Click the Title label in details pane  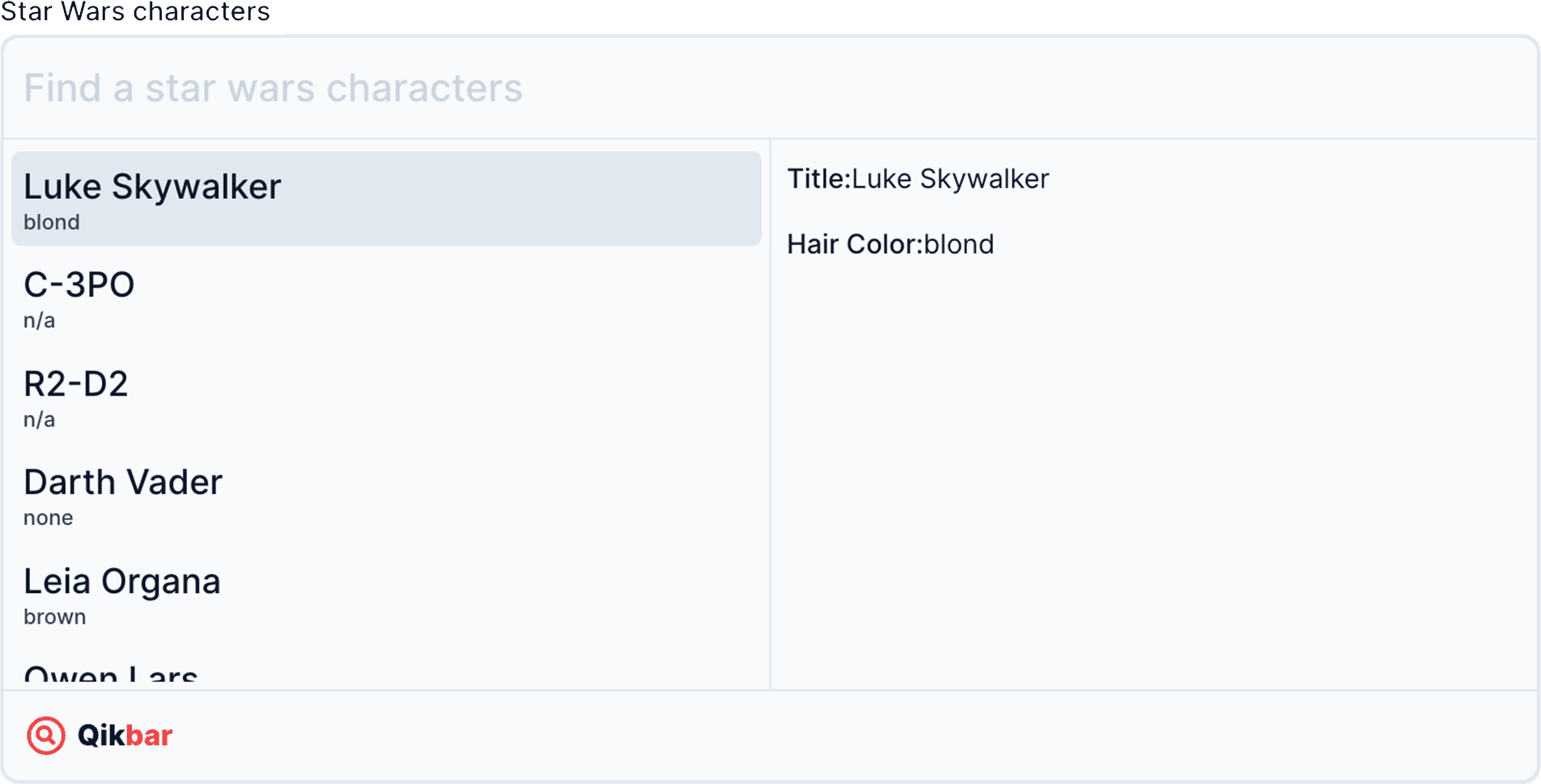tap(818, 179)
